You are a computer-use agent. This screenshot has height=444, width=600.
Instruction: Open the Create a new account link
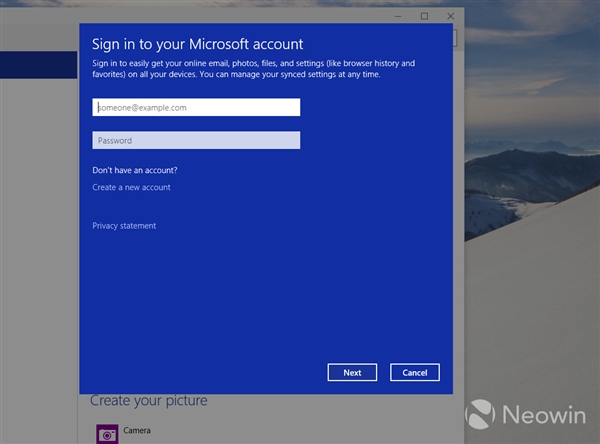(131, 188)
